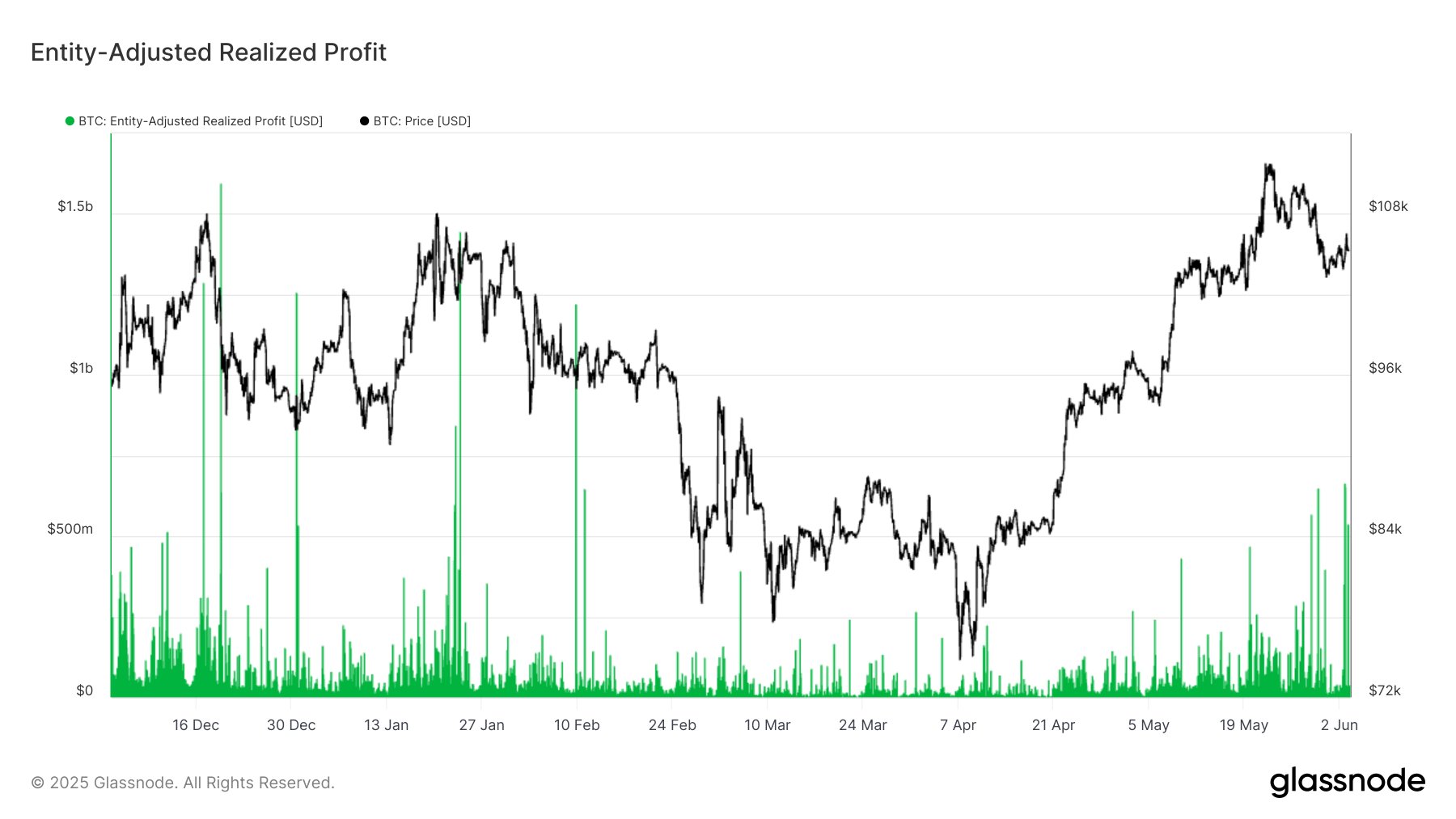Screen dimensions: 1456x819
Task: Select the 7 Apr date tick
Action: 958,725
